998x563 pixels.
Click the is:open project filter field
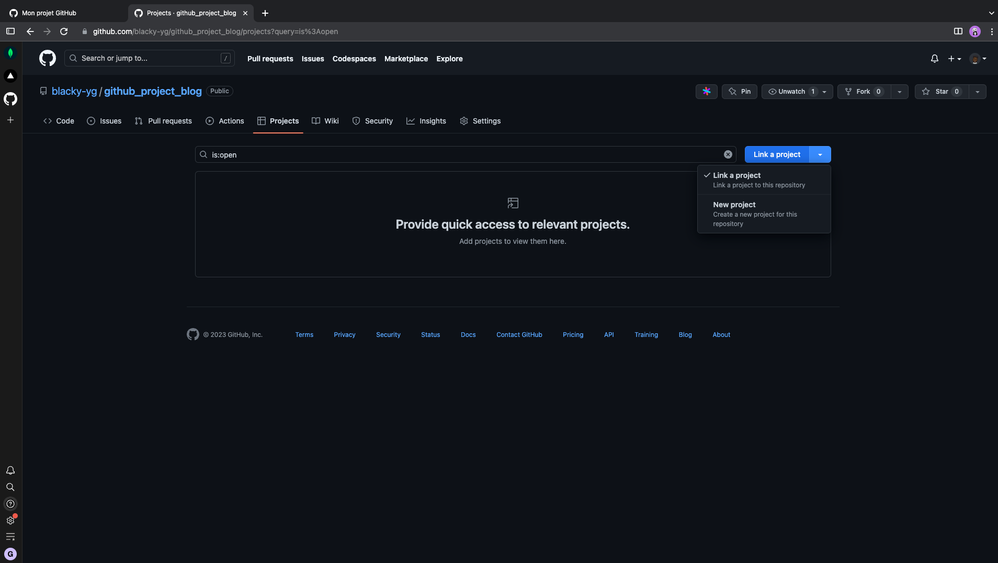point(465,155)
